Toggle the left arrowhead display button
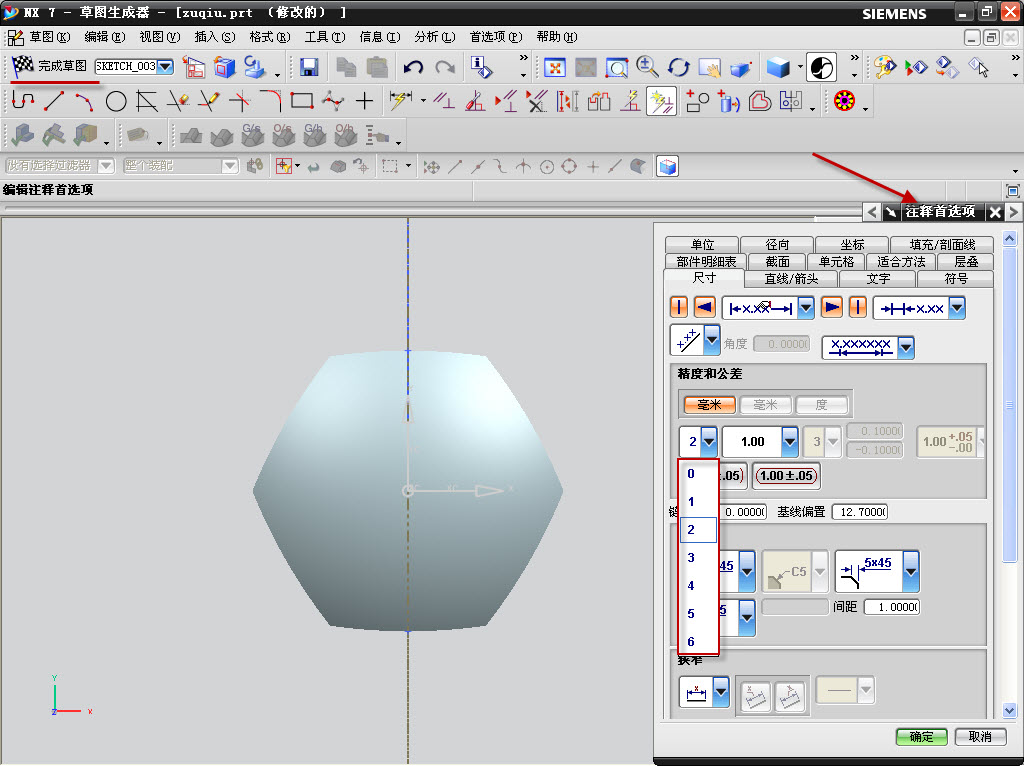The height and width of the screenshot is (766, 1024). tap(704, 308)
